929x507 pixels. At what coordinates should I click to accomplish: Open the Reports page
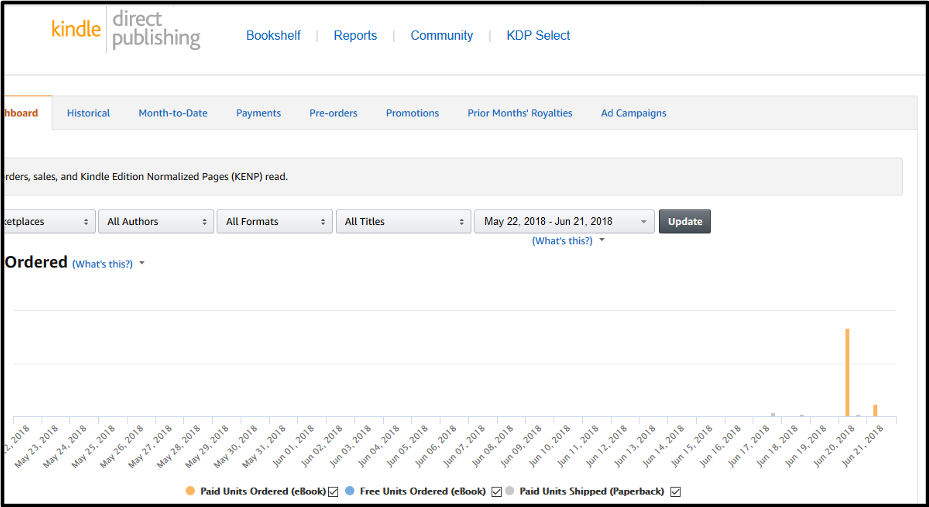pyautogui.click(x=355, y=36)
